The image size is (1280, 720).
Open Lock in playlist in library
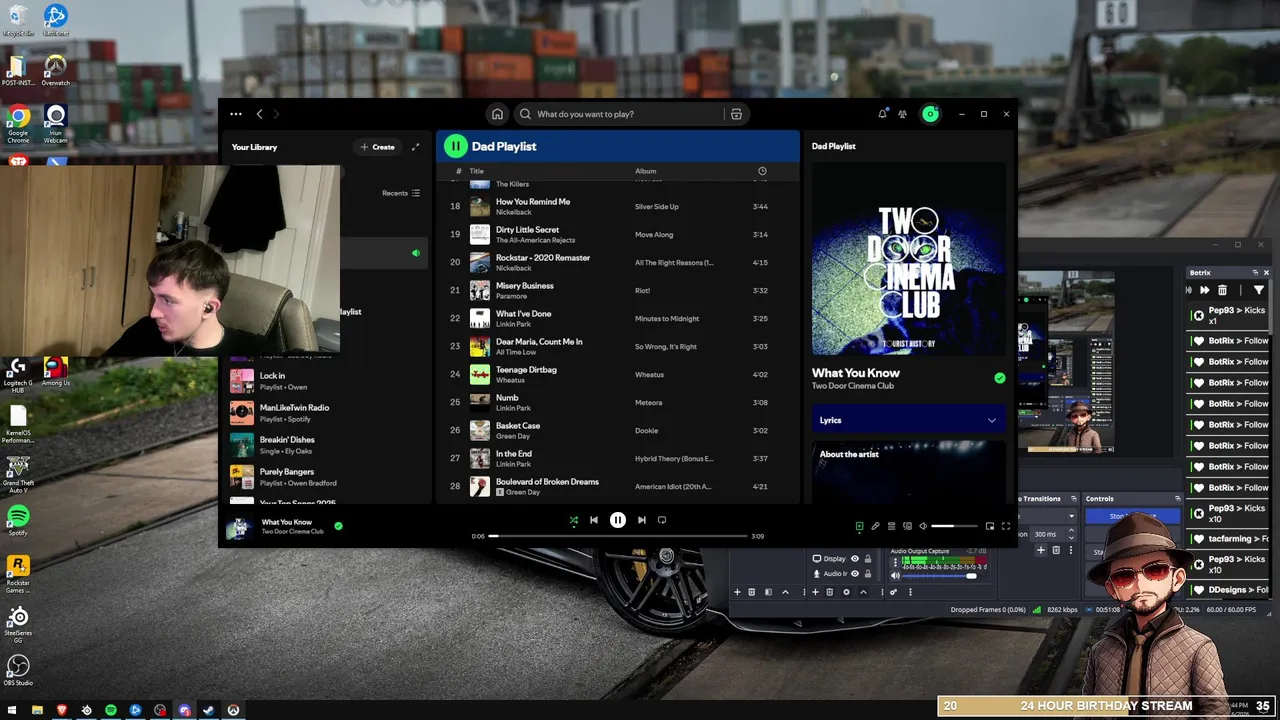(x=328, y=381)
